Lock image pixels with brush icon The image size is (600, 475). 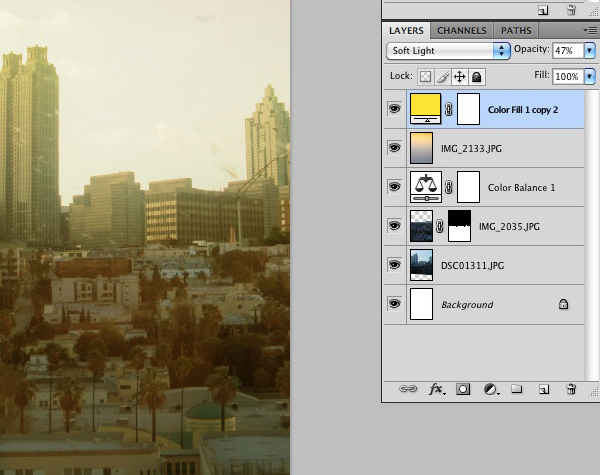click(443, 76)
